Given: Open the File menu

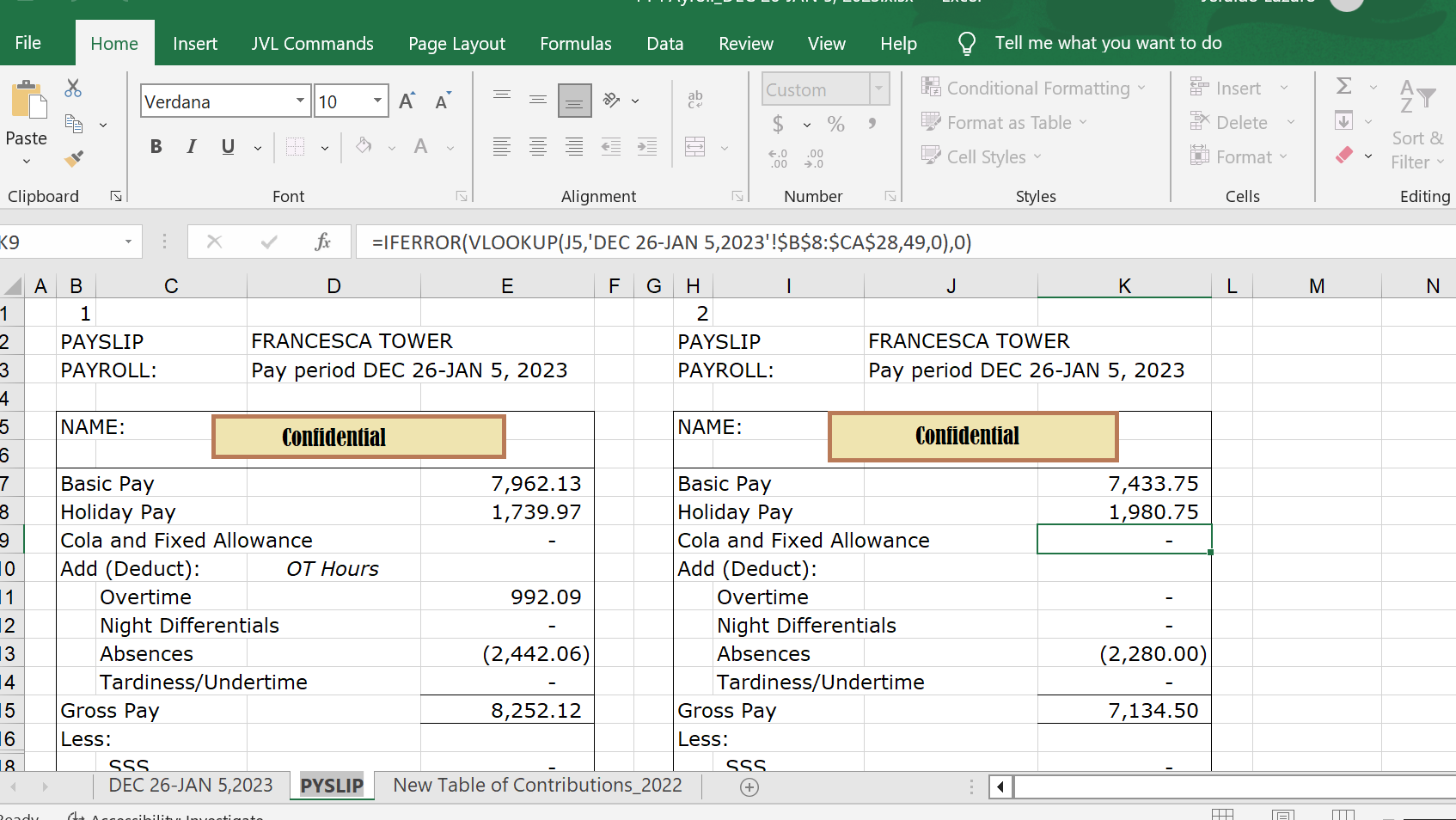Looking at the screenshot, I should [x=28, y=43].
